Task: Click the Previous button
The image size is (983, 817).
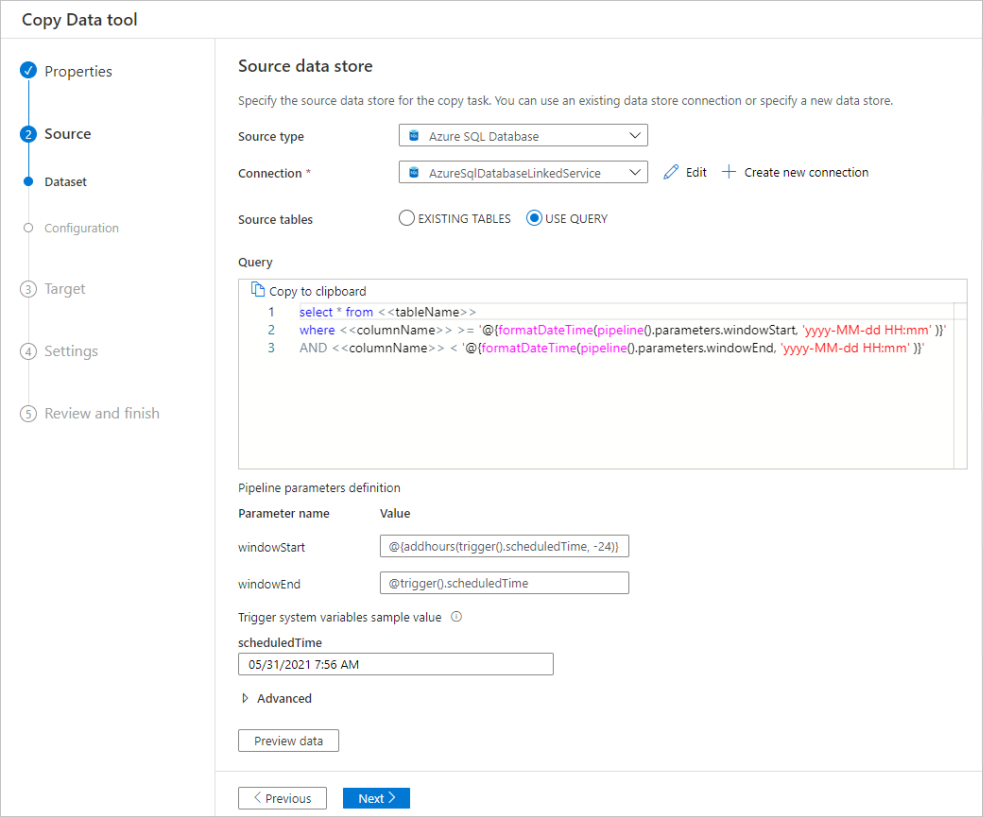Action: [x=282, y=797]
